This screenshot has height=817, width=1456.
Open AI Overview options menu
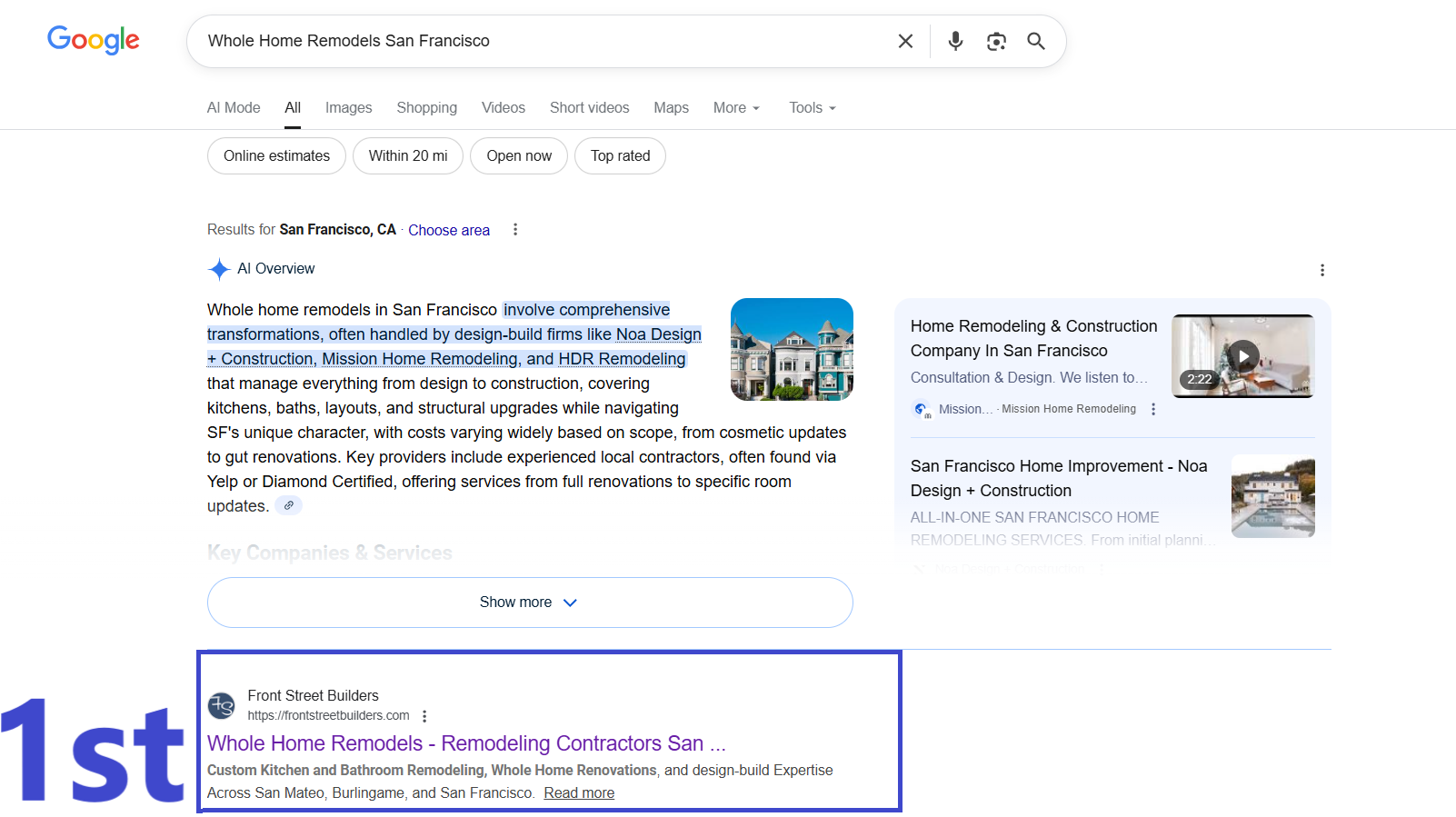tap(1322, 270)
